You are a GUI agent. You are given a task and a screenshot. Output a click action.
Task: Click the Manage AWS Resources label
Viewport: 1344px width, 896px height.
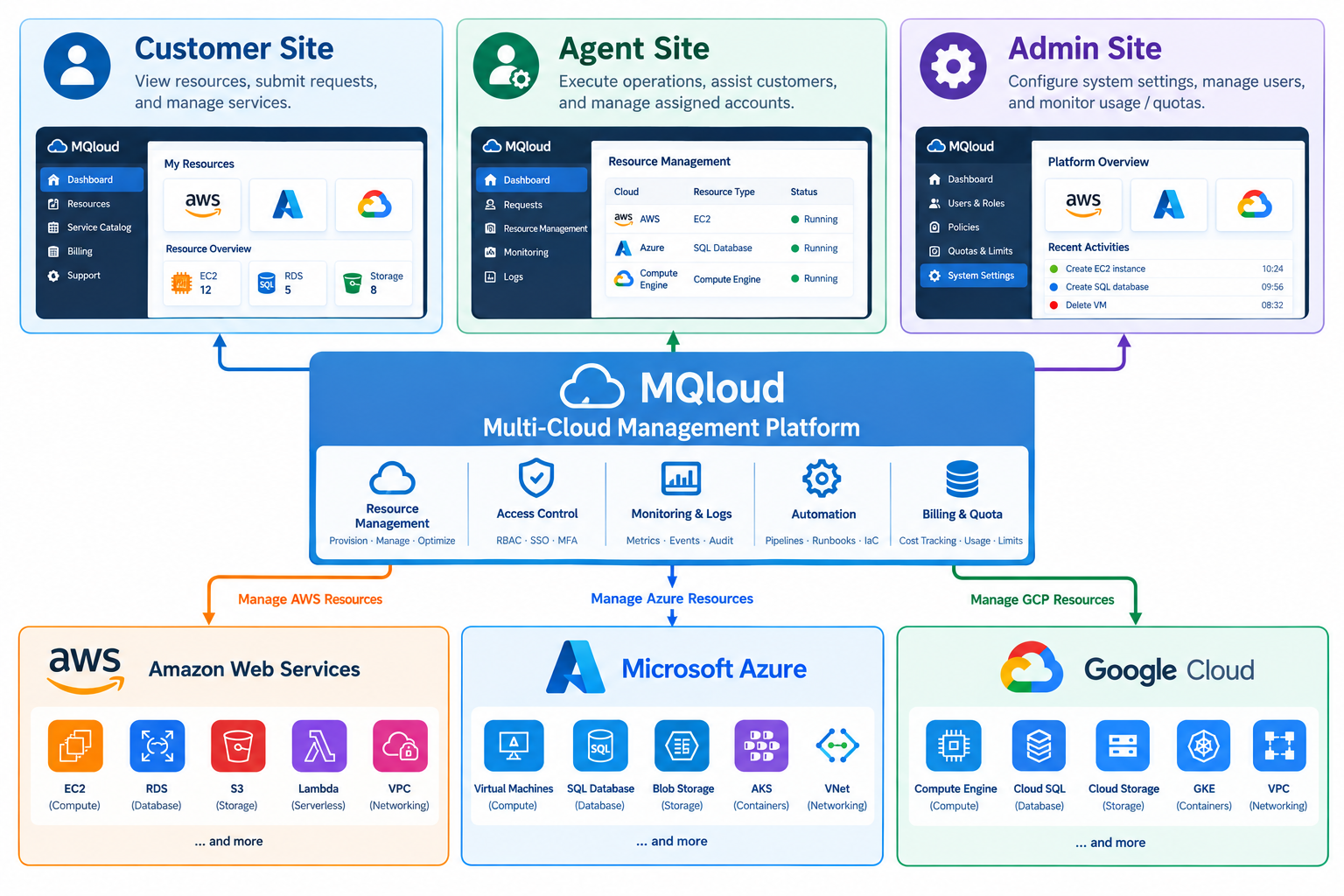[310, 599]
